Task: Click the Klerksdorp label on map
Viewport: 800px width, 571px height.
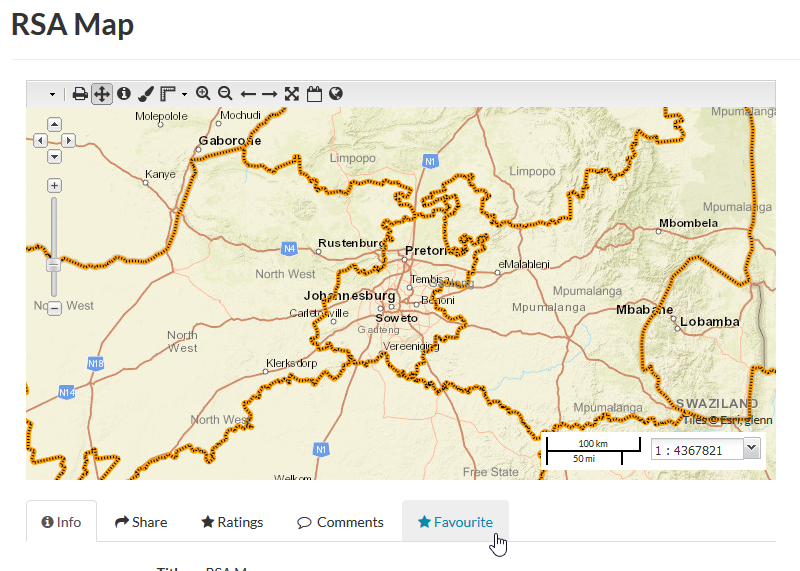Action: (x=291, y=363)
